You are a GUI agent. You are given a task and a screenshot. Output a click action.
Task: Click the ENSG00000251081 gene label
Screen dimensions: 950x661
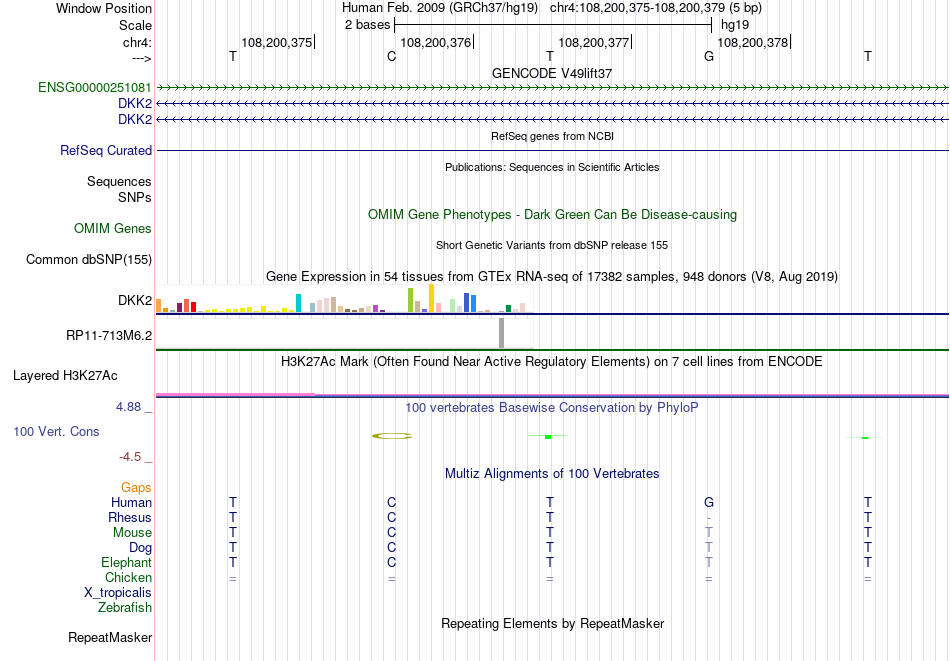(x=95, y=87)
